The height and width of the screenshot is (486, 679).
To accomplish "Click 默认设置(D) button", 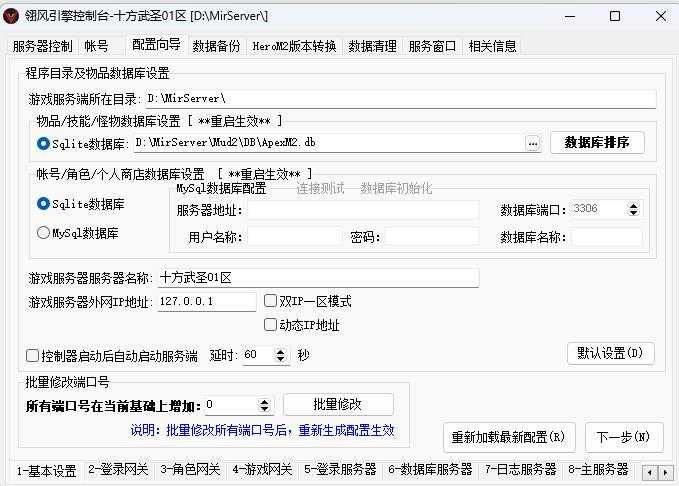I will pyautogui.click(x=610, y=353).
